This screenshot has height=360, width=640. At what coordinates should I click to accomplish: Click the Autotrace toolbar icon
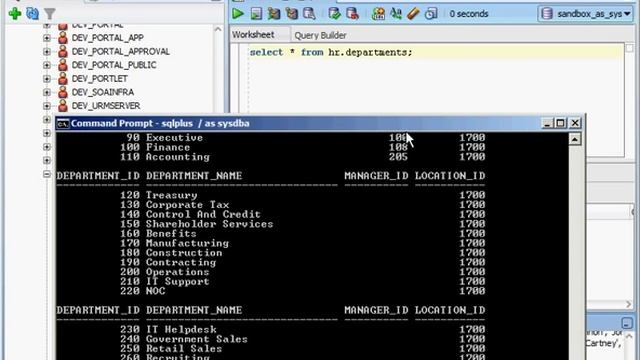coord(291,14)
